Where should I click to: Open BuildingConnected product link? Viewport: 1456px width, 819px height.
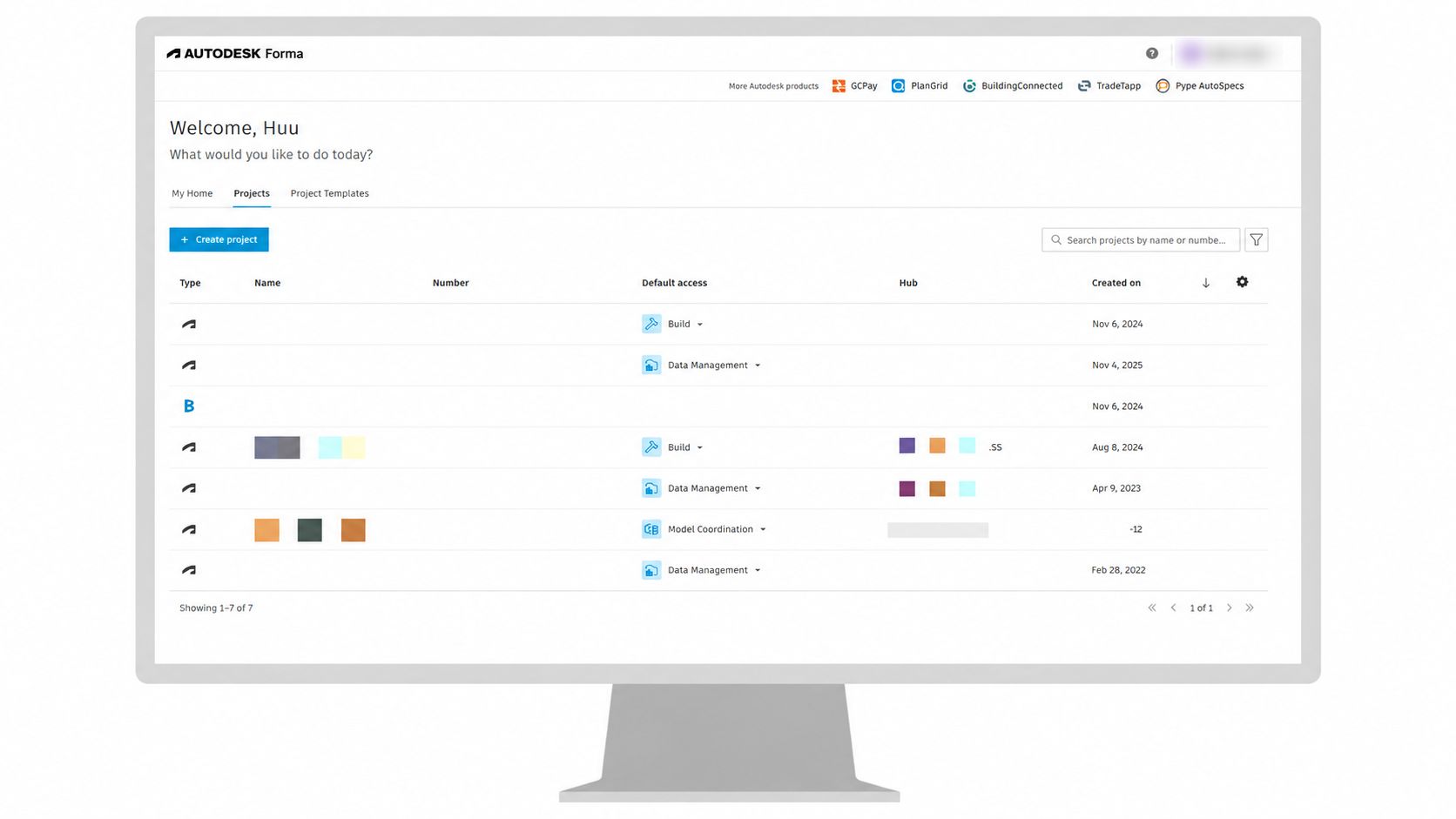point(1013,86)
